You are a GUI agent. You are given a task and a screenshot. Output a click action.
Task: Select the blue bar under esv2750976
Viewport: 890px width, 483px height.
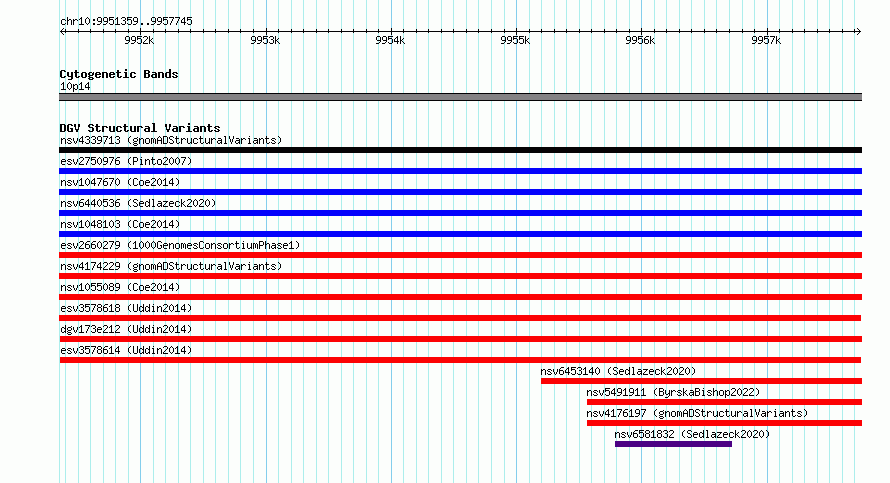pos(460,171)
